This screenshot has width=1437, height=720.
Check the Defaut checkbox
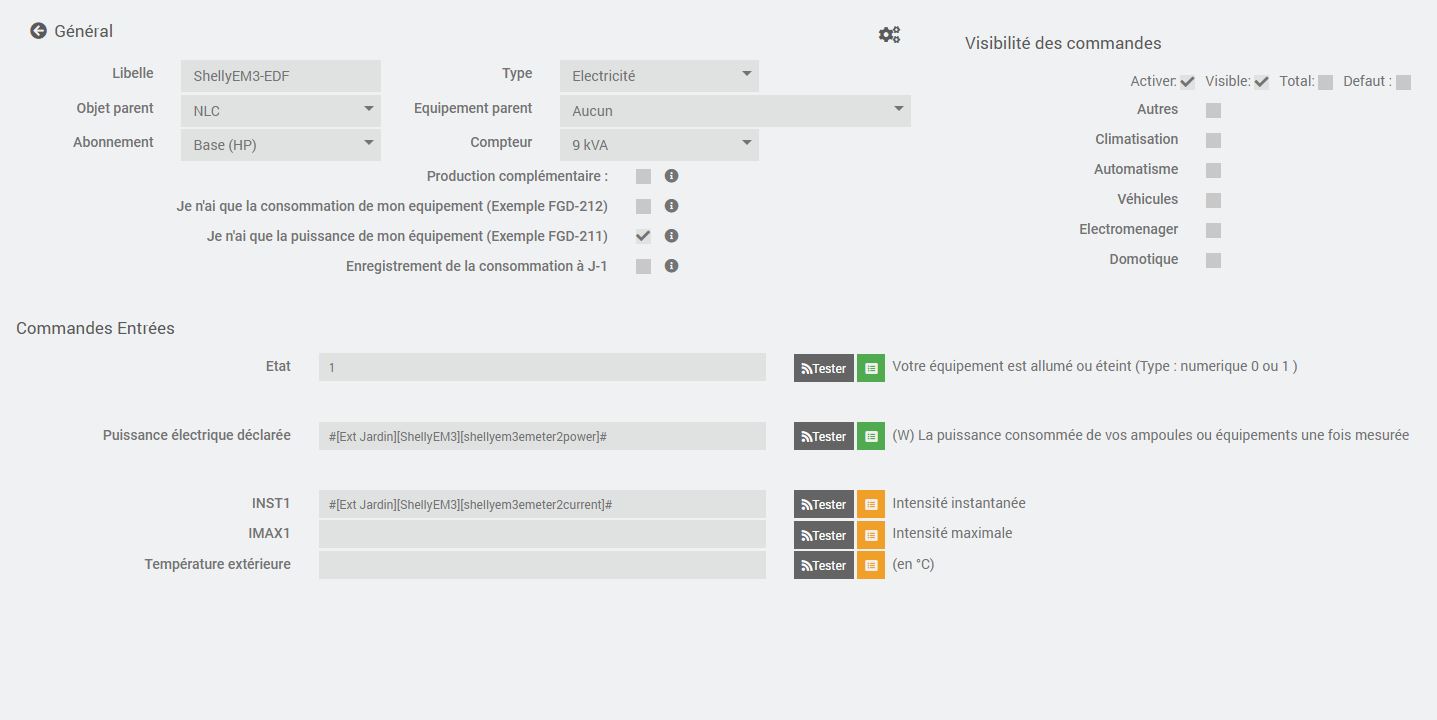click(1403, 82)
